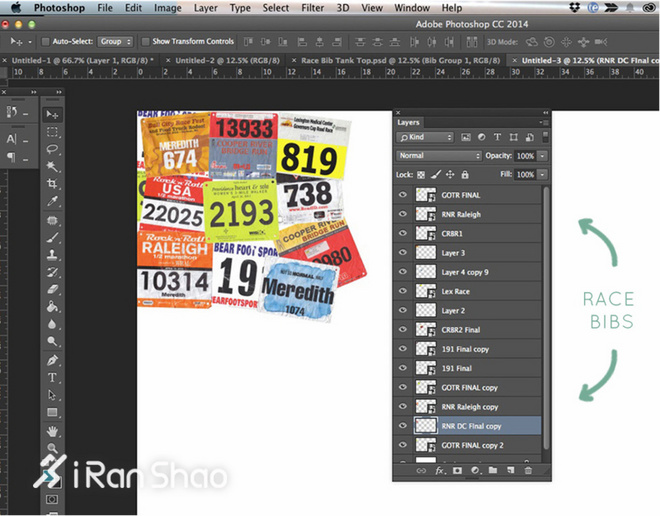Check Show Transform Controls
Screen dimensions: 660x516
tap(145, 42)
